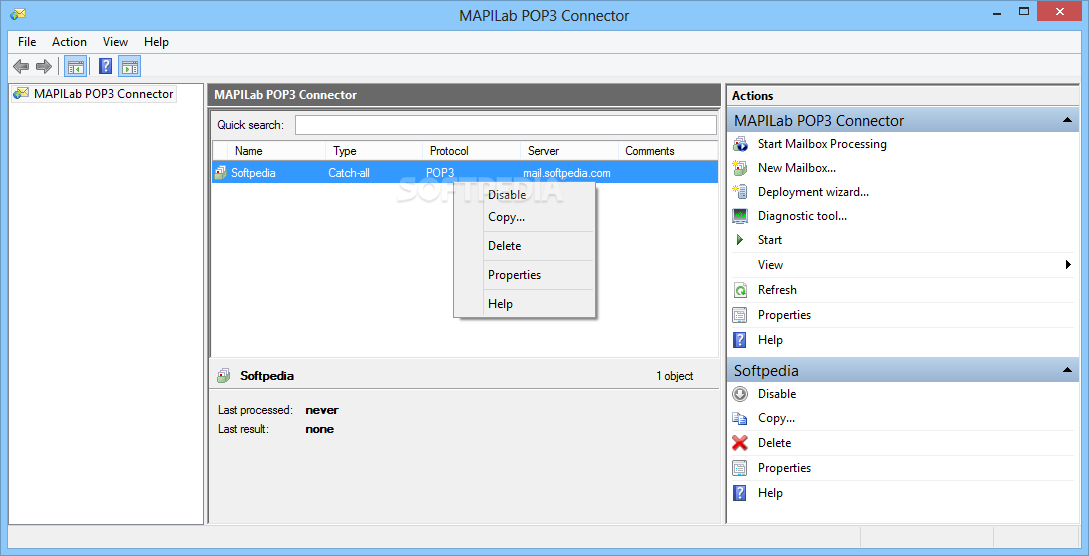Click the Softpedia name in the list row
1089x556 pixels.
[x=253, y=173]
